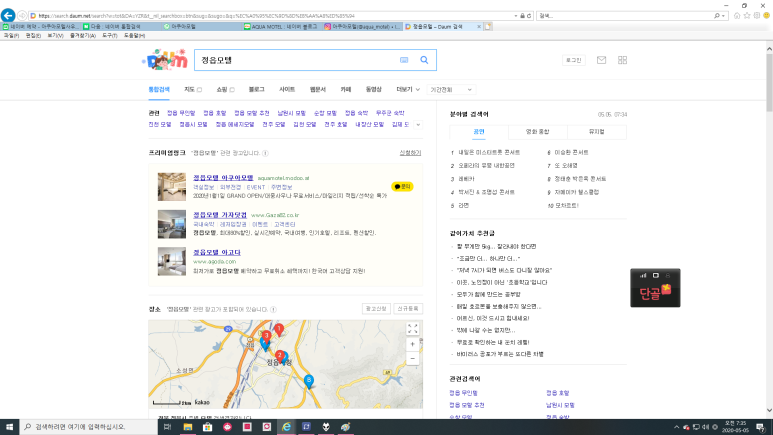Click the browser Forward arrow button
The width and height of the screenshot is (773, 435).
click(22, 16)
